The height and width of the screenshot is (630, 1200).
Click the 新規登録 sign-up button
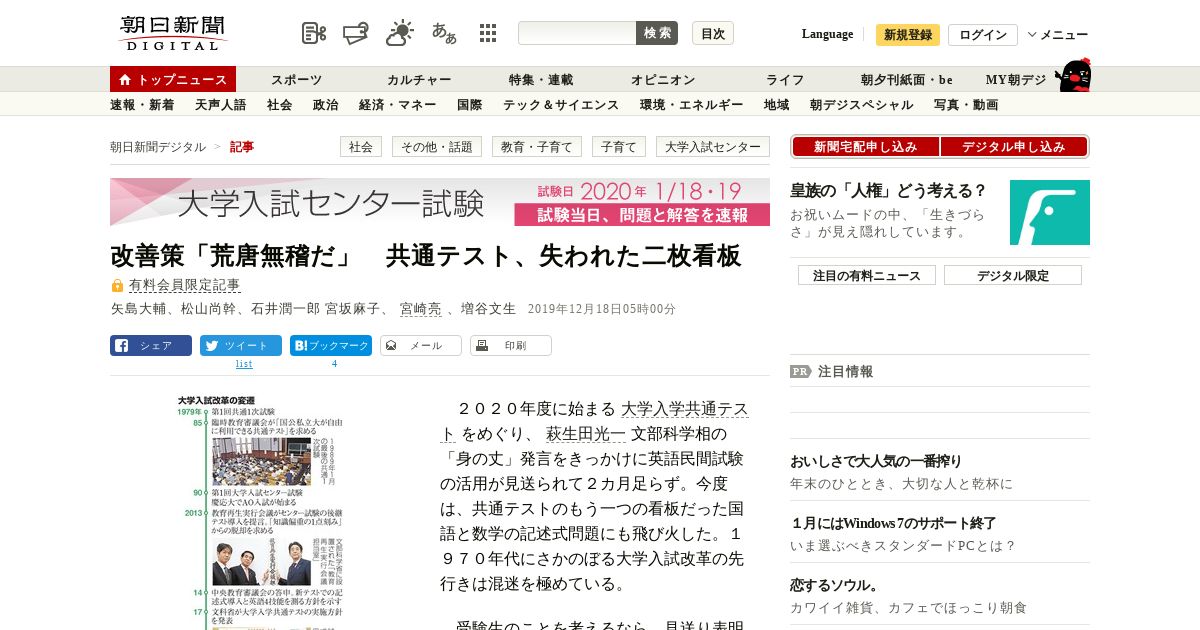click(x=908, y=35)
